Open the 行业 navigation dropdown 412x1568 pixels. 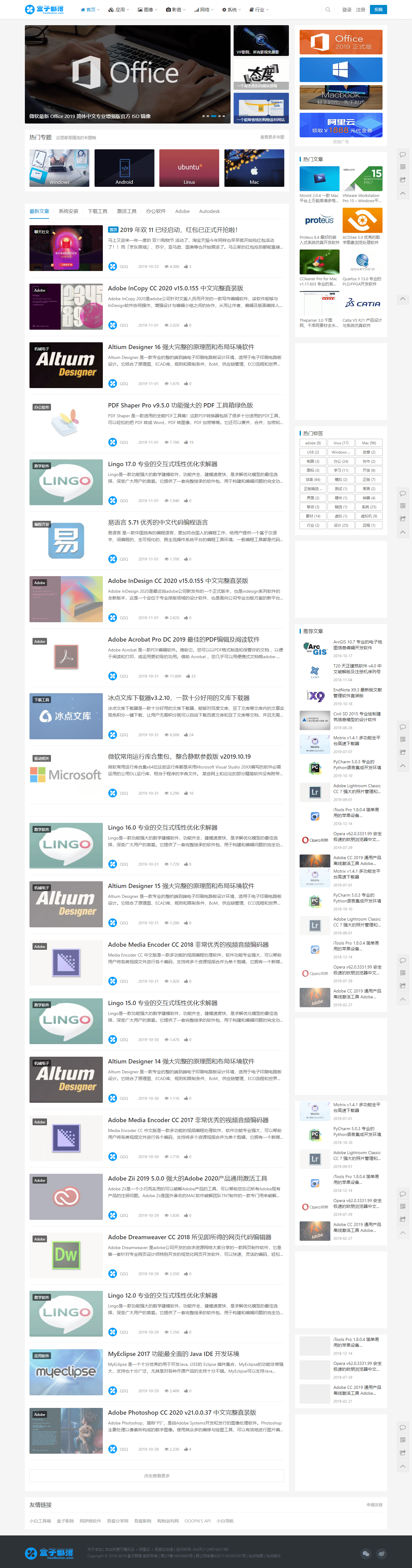[259, 10]
